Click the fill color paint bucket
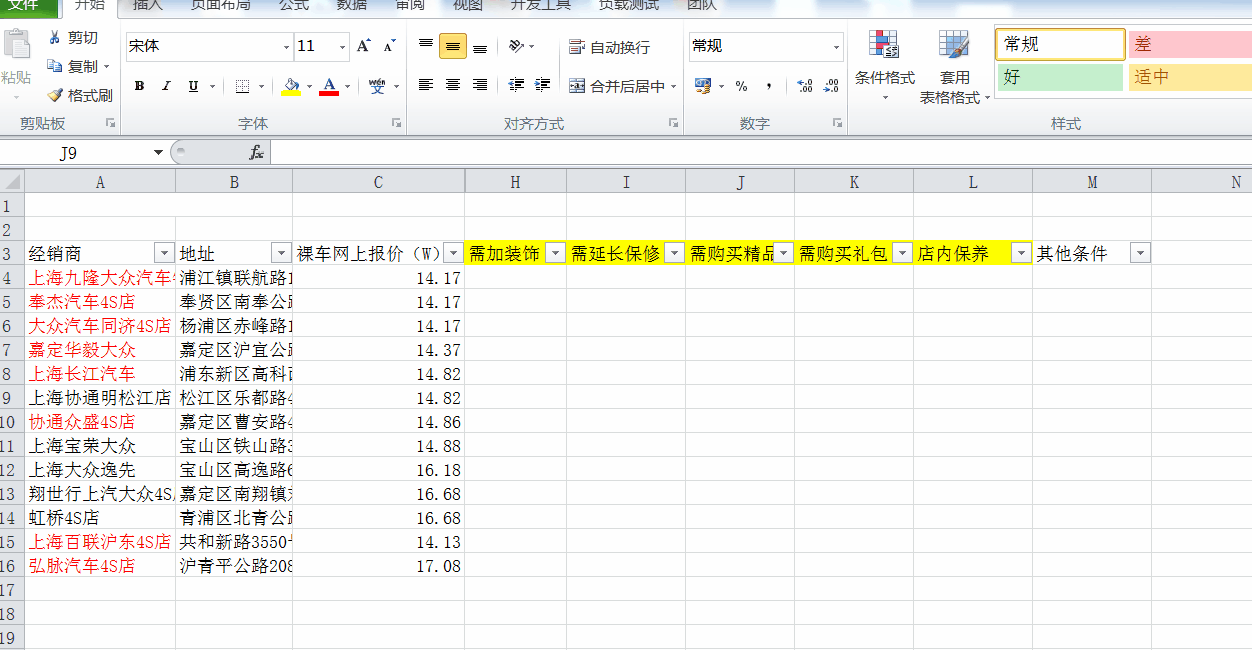This screenshot has height=650, width=1252. pos(291,87)
